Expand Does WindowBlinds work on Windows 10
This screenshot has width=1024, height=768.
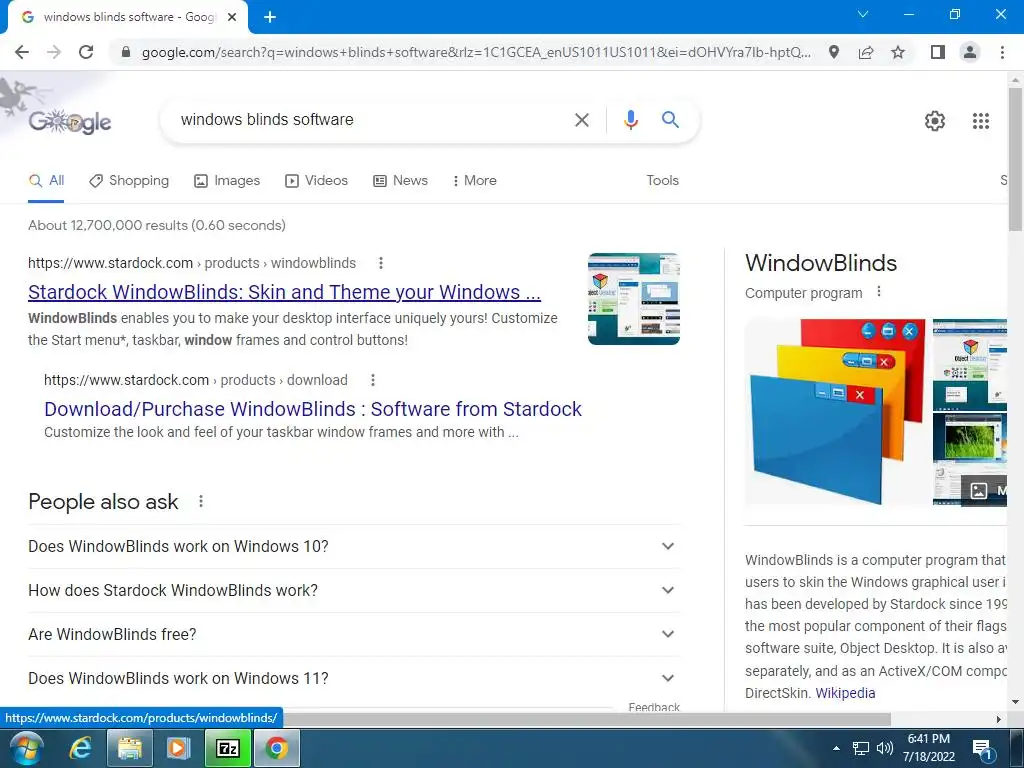tap(354, 547)
